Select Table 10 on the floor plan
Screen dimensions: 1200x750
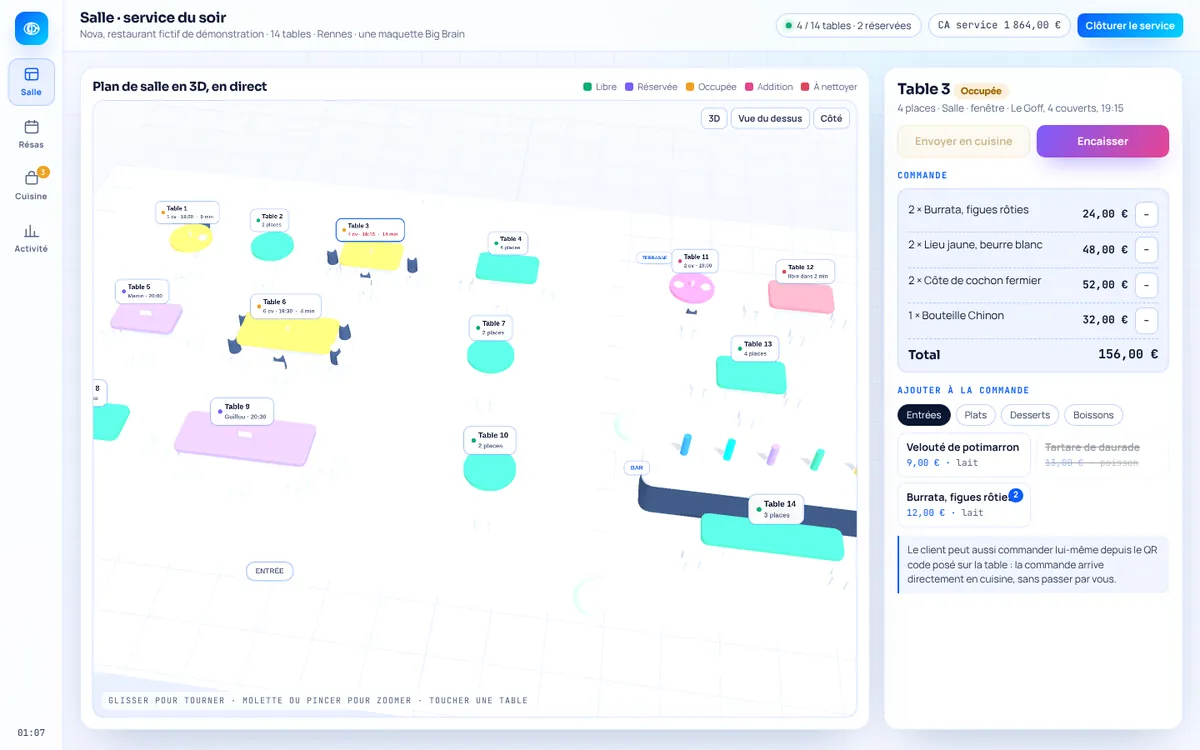[490, 440]
